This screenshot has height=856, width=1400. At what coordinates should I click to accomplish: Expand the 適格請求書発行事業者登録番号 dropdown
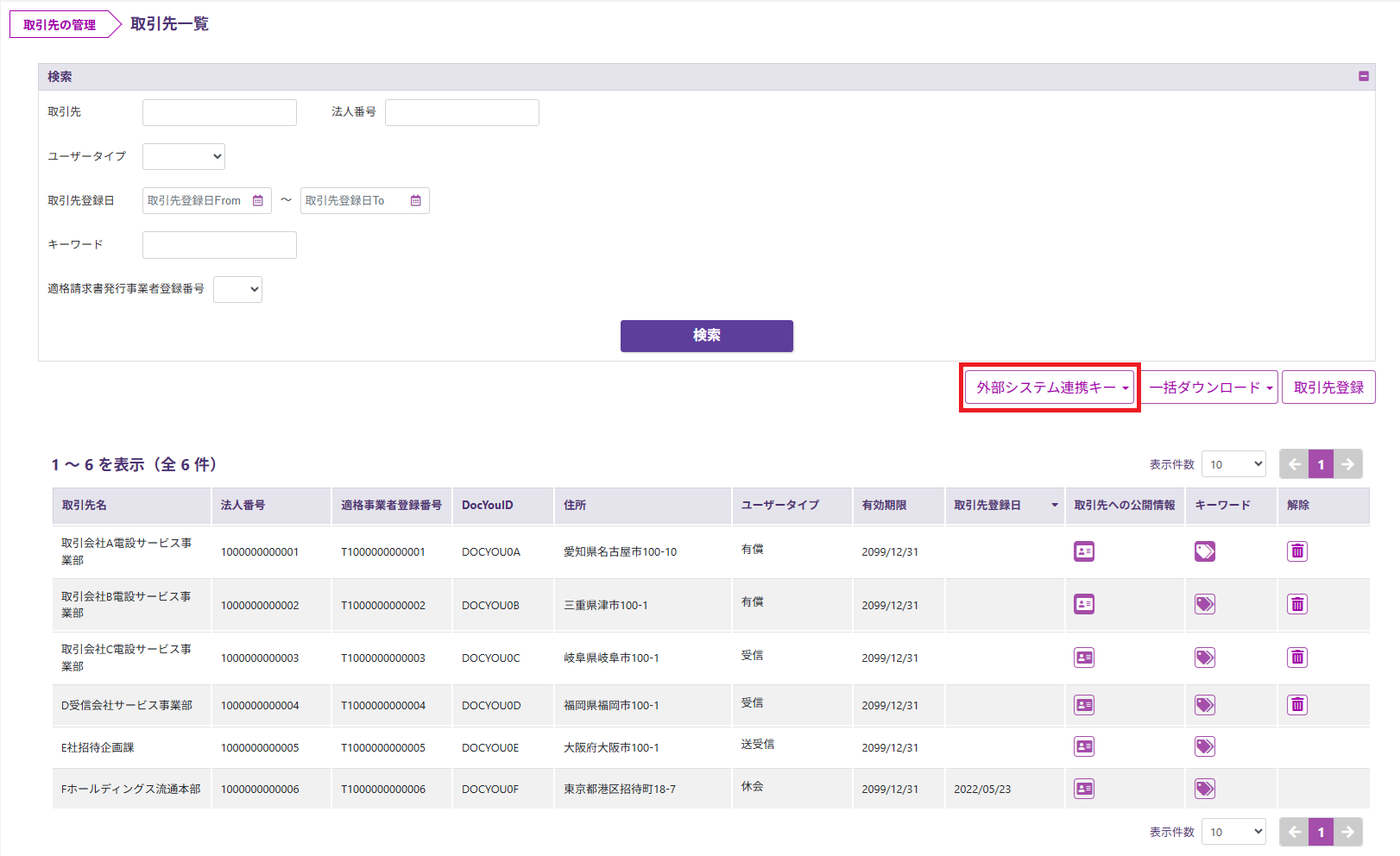coord(237,290)
